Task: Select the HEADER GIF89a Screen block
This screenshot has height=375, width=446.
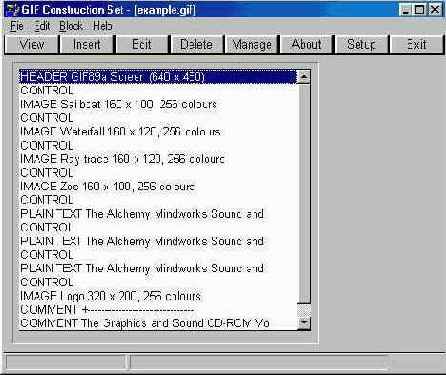Action: click(x=157, y=77)
